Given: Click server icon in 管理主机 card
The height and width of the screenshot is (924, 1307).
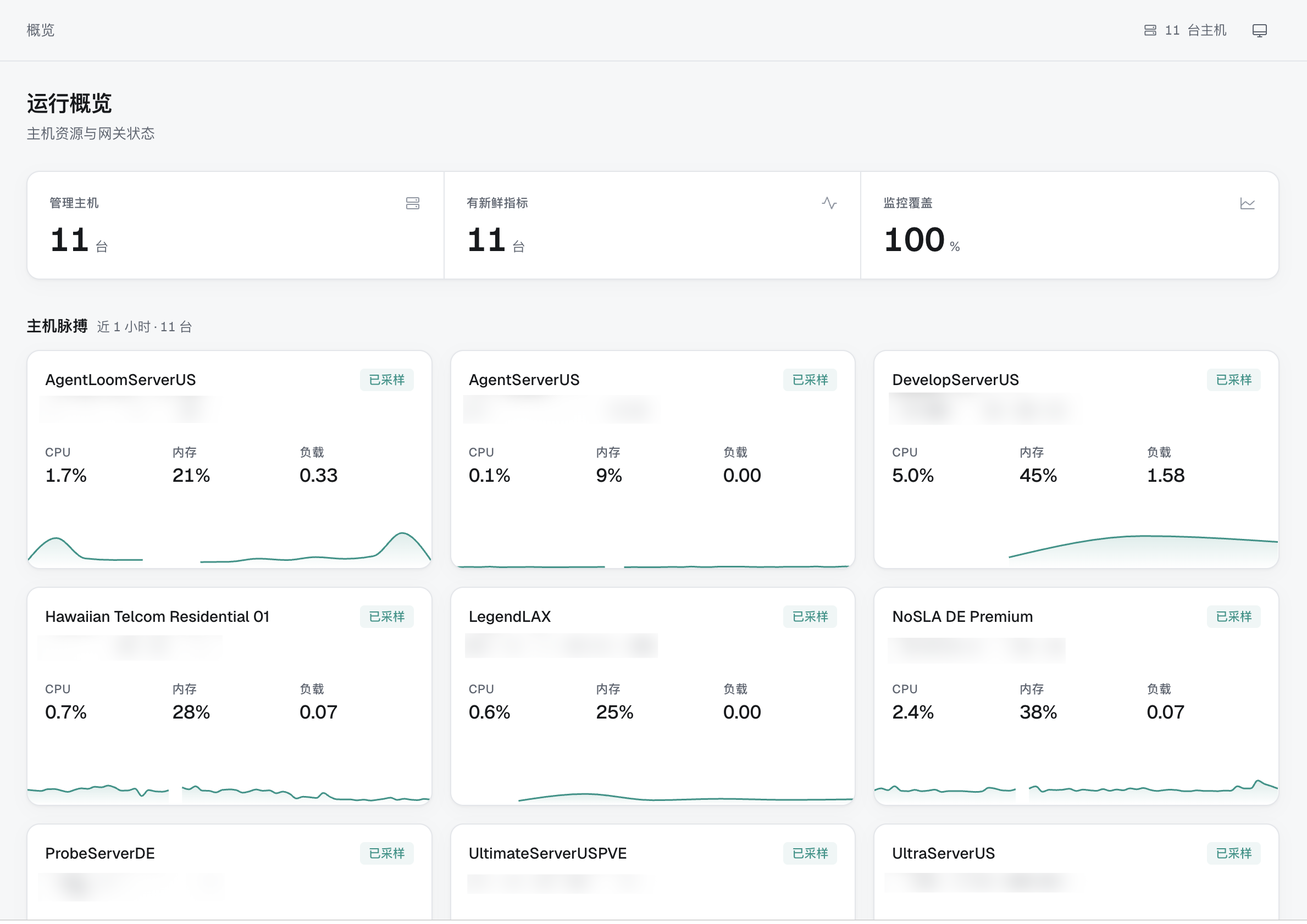Looking at the screenshot, I should click(x=413, y=203).
